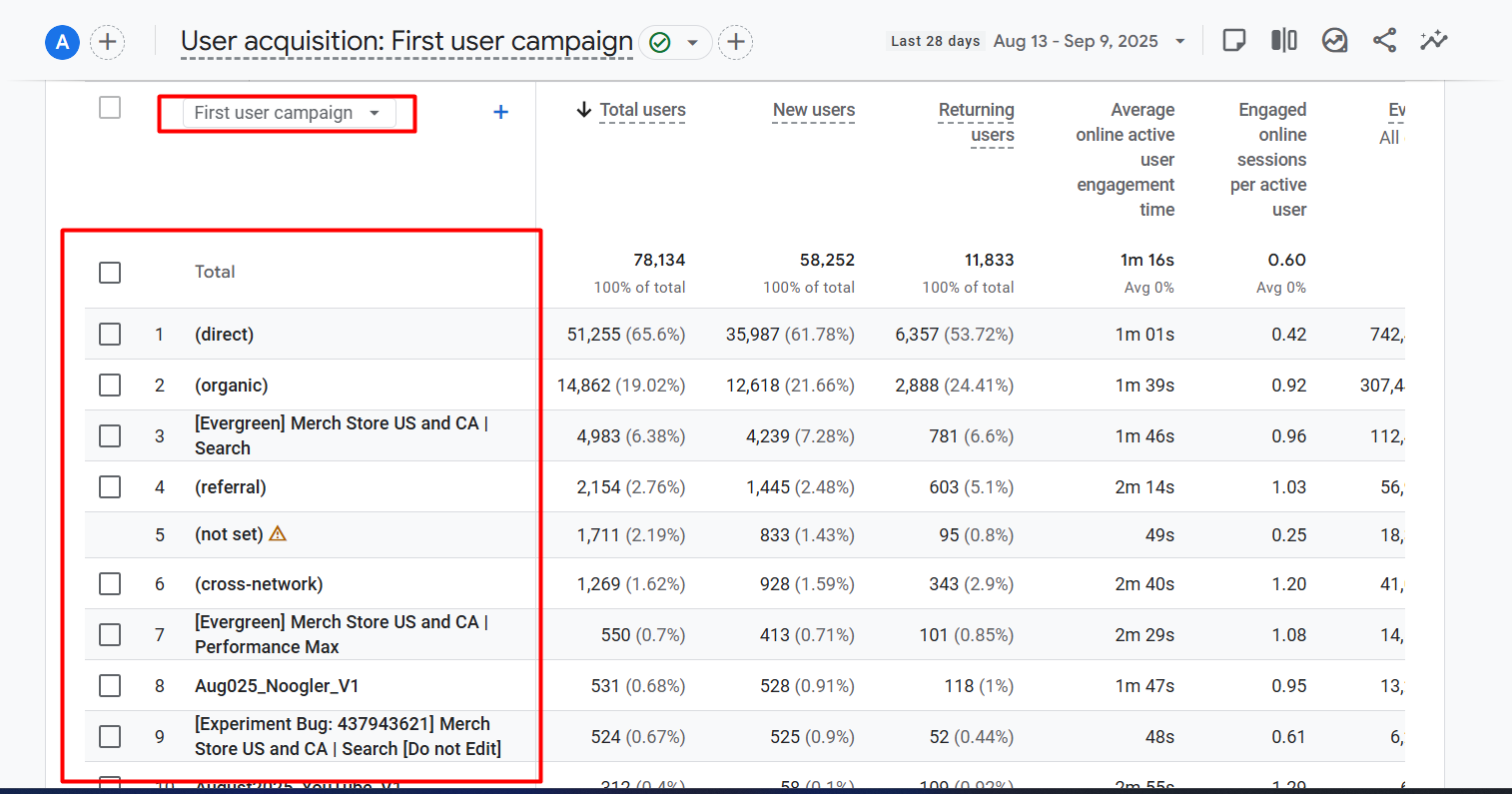Check the checkbox for the (direct) row

coord(110,335)
